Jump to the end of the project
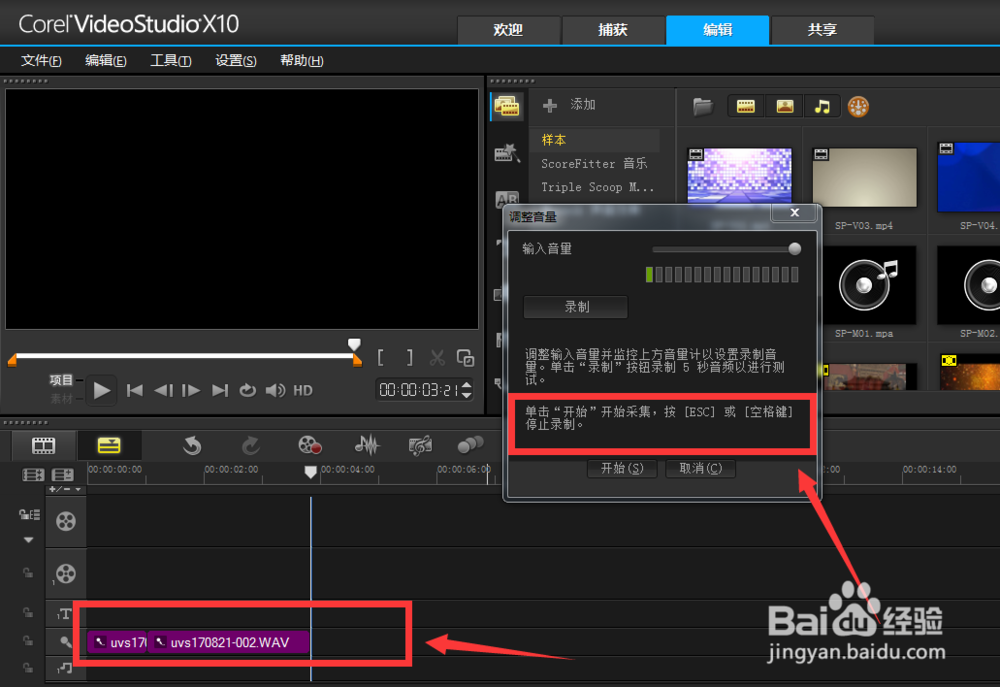This screenshot has height=687, width=1000. point(219,390)
